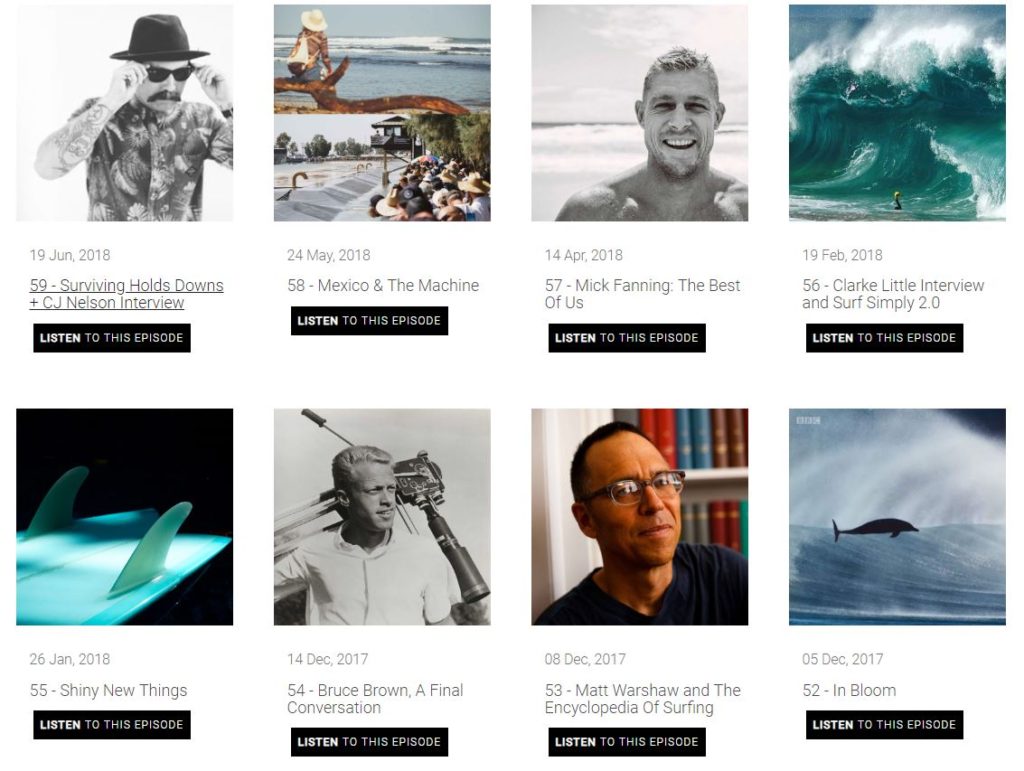The image size is (1024, 771).
Task: Select the Mick Fanning: The Best Of Us title
Action: (x=642, y=294)
